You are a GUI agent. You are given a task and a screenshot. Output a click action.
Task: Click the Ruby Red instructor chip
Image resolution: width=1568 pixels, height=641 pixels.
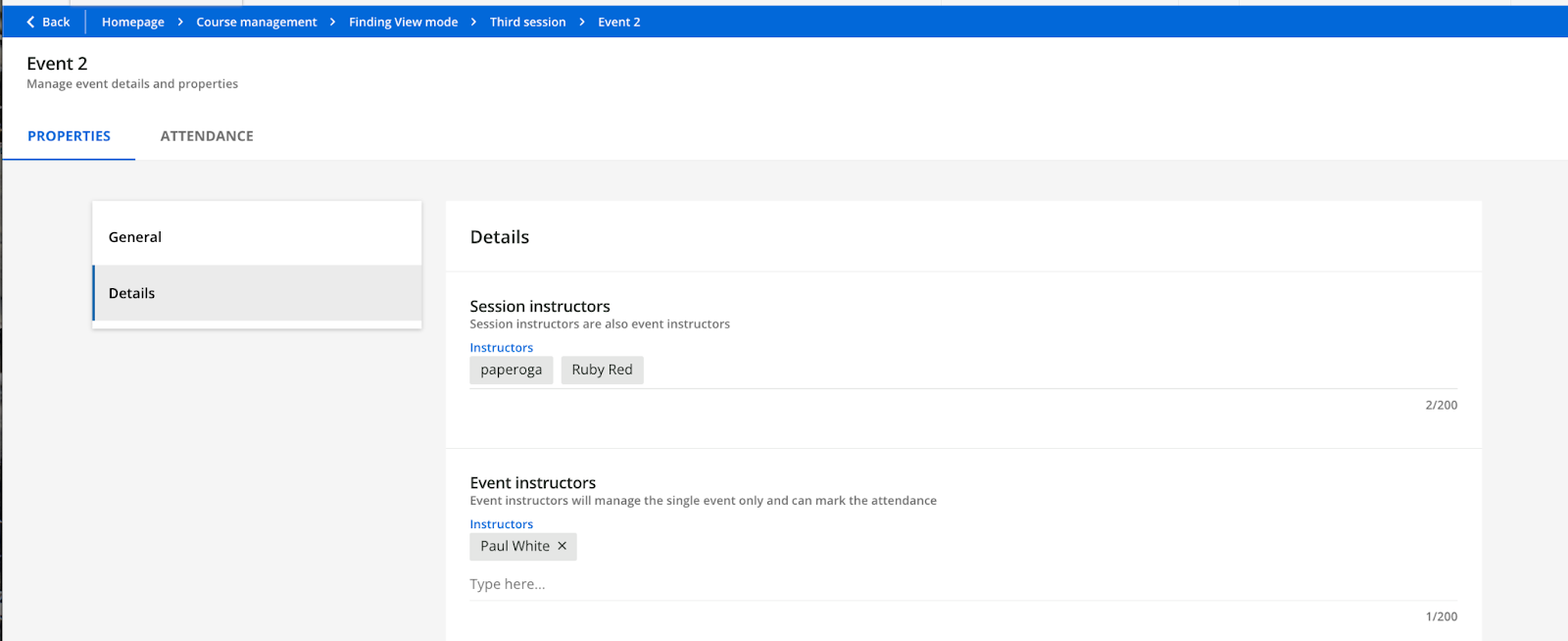602,370
